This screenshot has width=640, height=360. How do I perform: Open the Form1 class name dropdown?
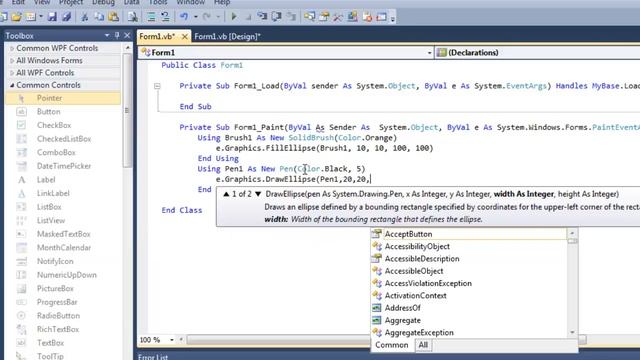point(429,53)
